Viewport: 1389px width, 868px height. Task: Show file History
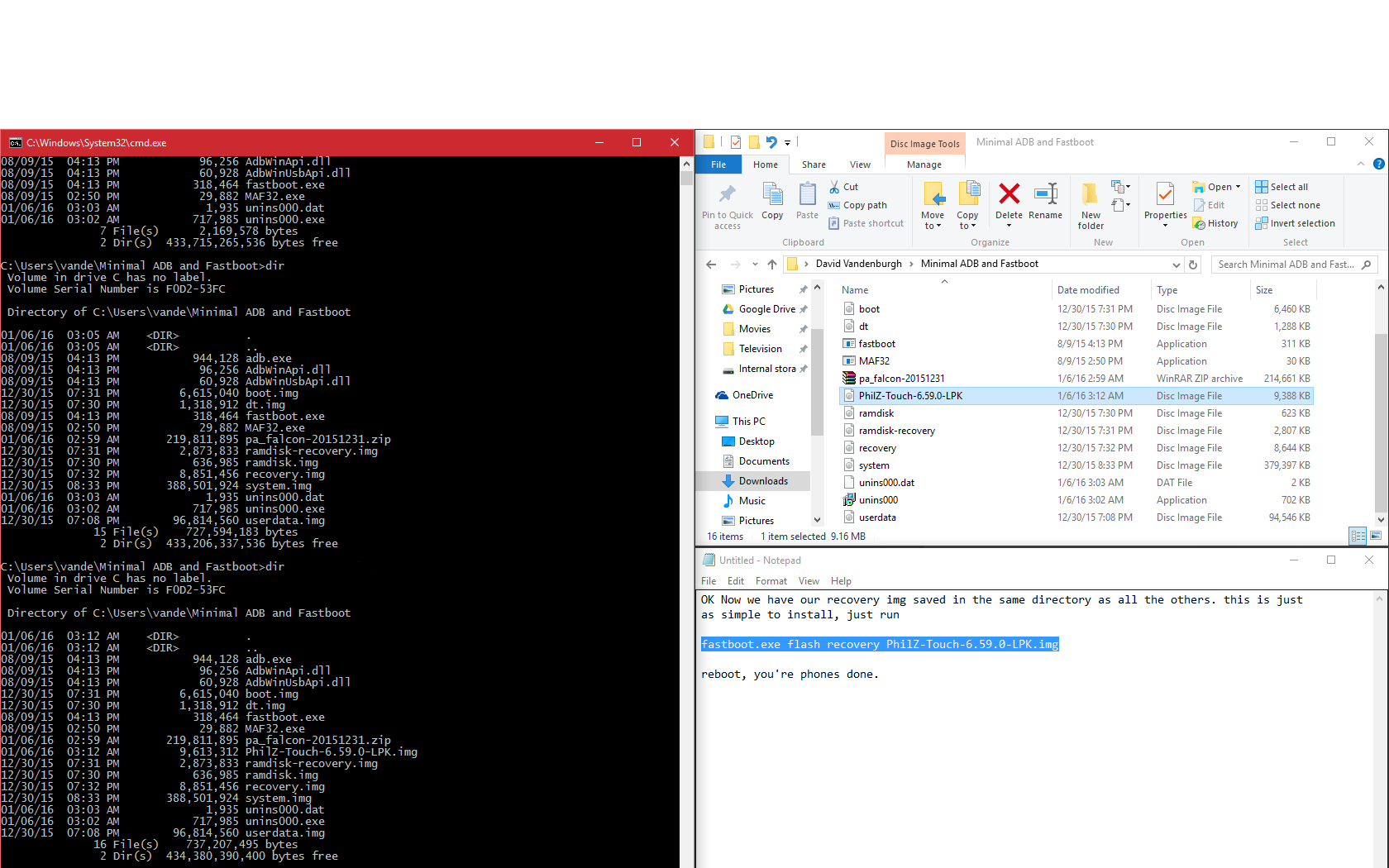[1215, 223]
